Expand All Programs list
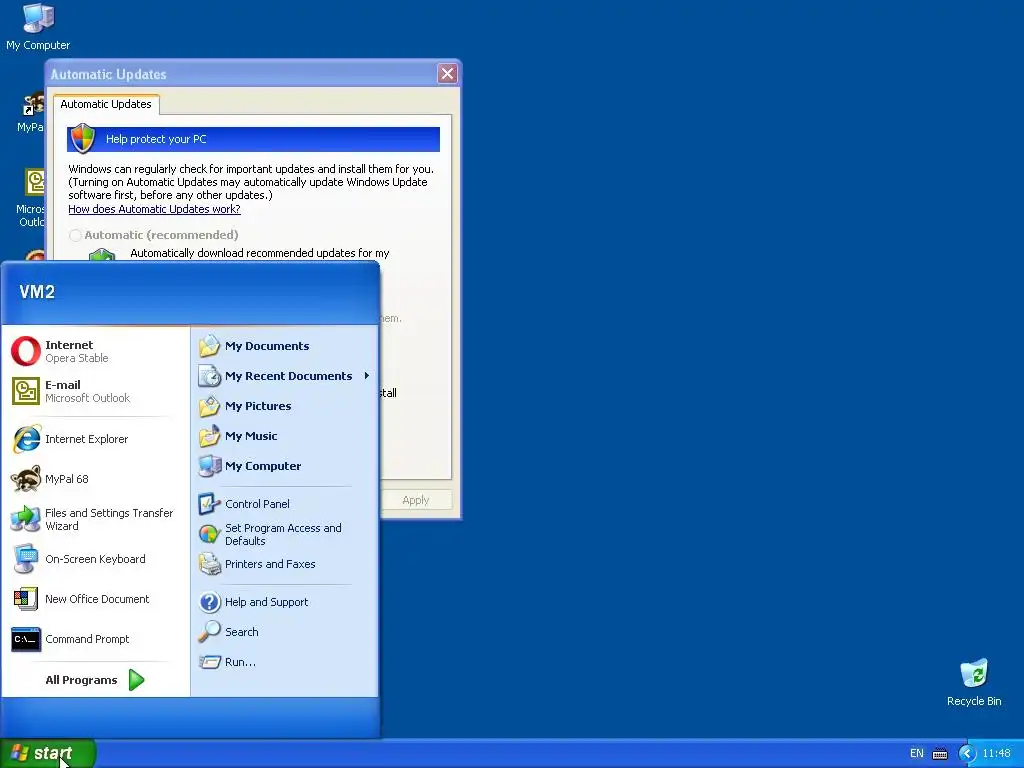 pos(95,680)
